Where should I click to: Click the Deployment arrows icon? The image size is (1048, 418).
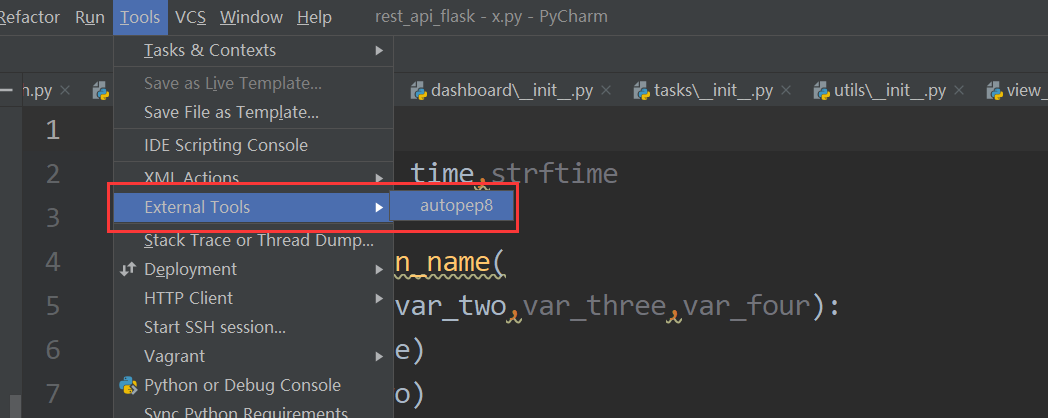click(x=128, y=269)
